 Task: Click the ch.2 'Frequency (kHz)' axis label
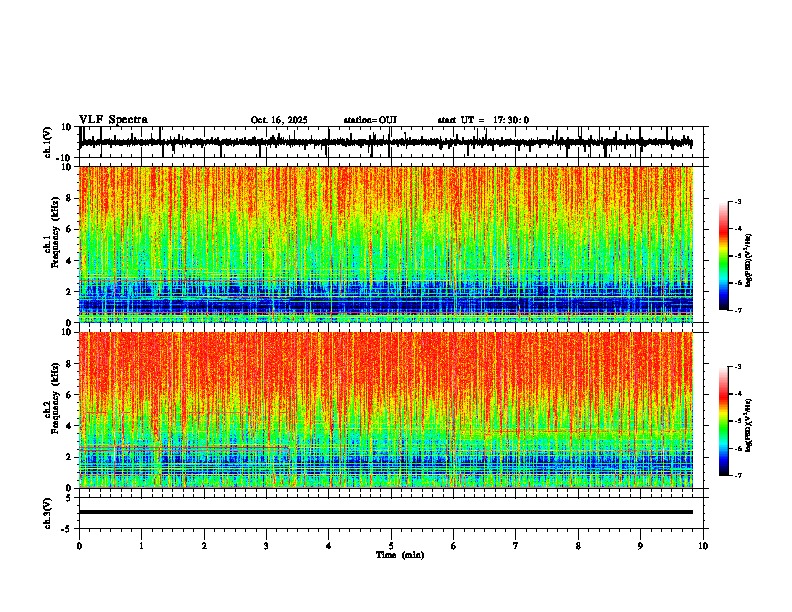(54, 398)
